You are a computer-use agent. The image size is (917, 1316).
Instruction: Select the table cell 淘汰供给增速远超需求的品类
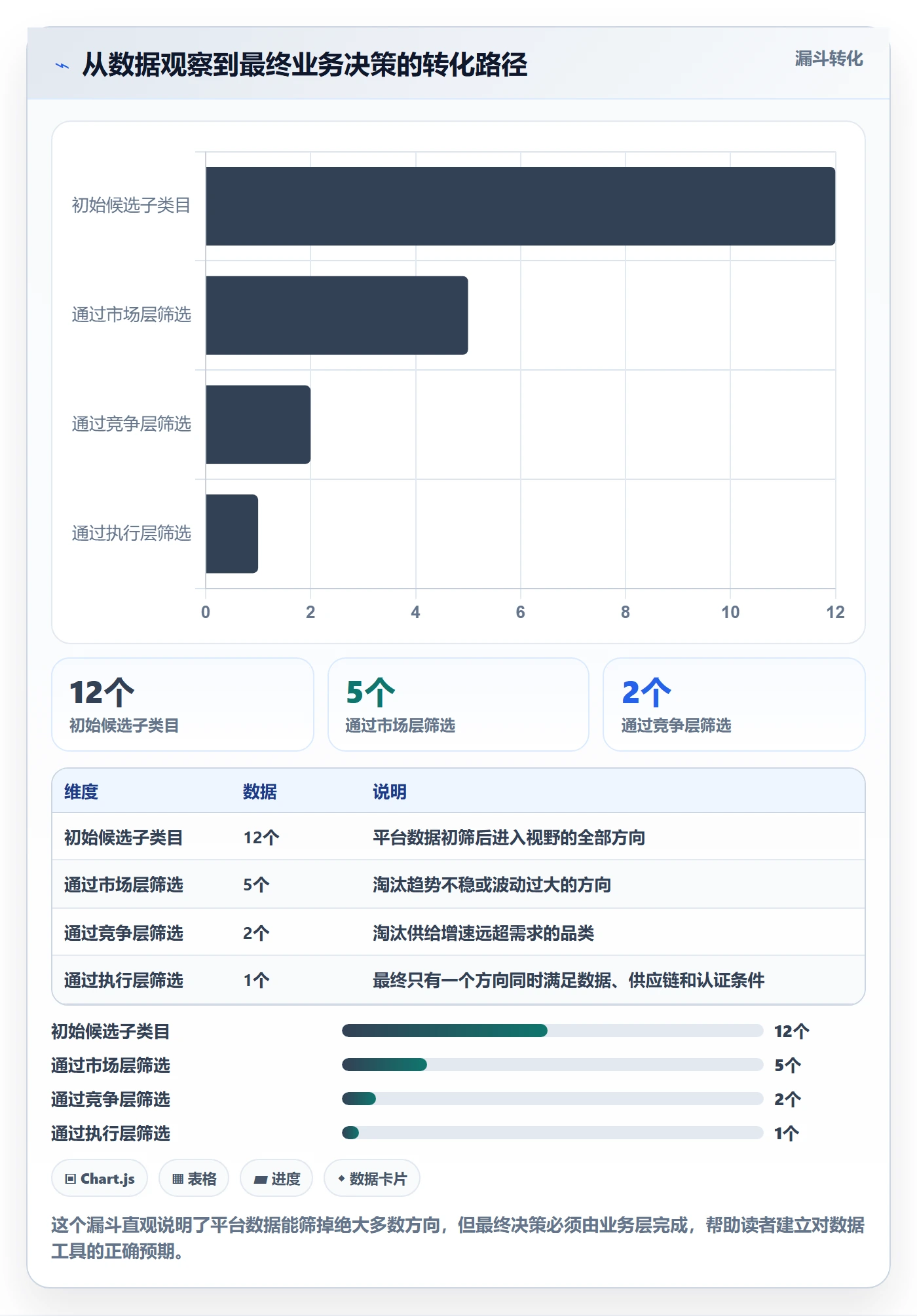(x=483, y=933)
